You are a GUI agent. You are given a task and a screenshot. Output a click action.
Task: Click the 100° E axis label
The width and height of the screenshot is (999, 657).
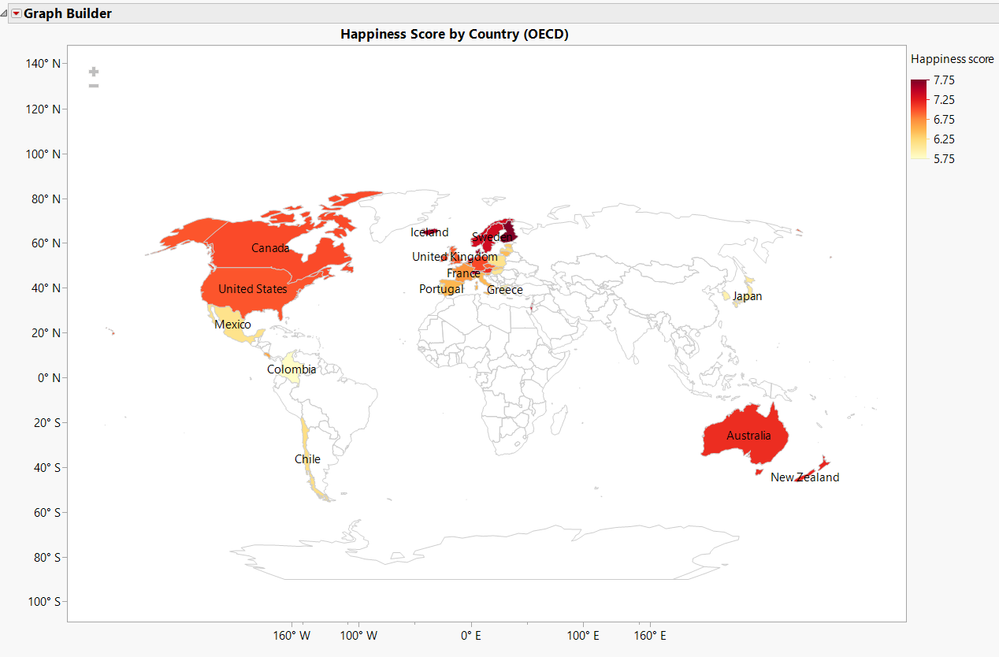[583, 636]
